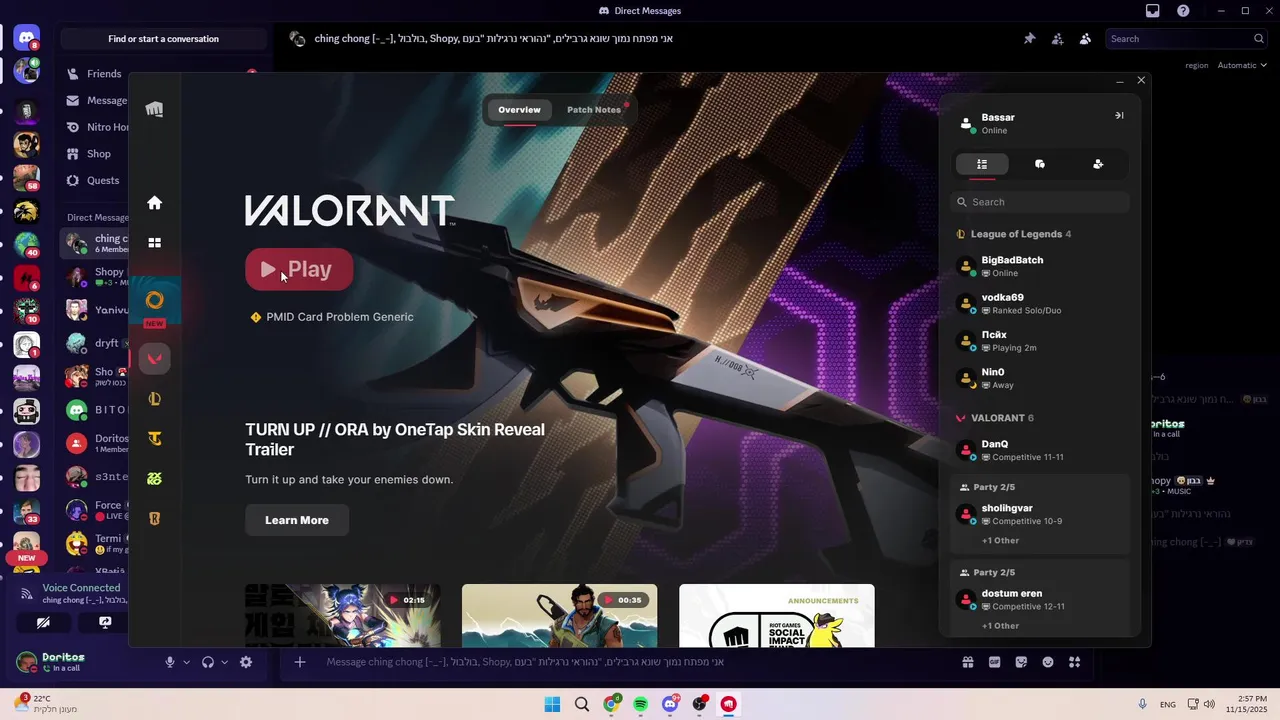Play the 02:15 video thumbnail
The width and height of the screenshot is (1280, 720).
343,616
